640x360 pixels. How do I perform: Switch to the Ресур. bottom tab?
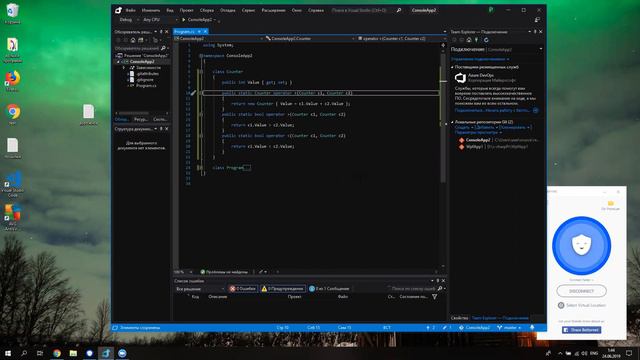click(x=141, y=119)
